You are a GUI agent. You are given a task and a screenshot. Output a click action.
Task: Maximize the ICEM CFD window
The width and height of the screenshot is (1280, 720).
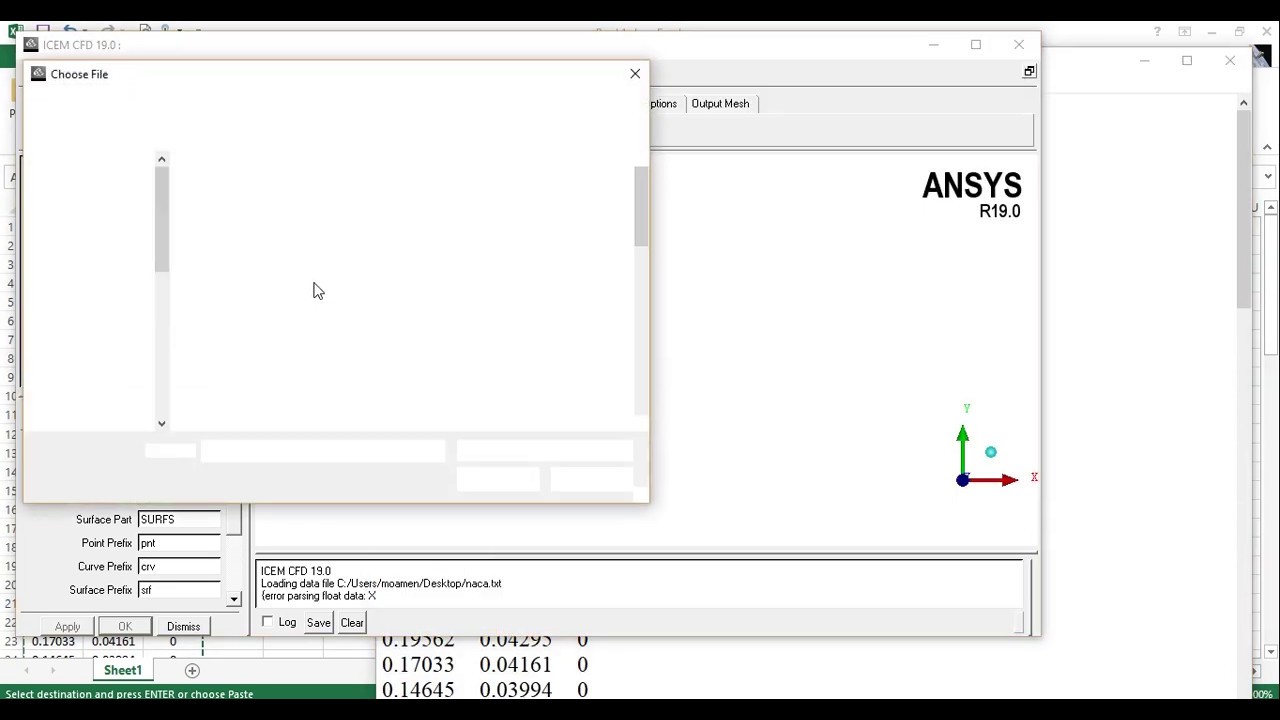pyautogui.click(x=976, y=44)
